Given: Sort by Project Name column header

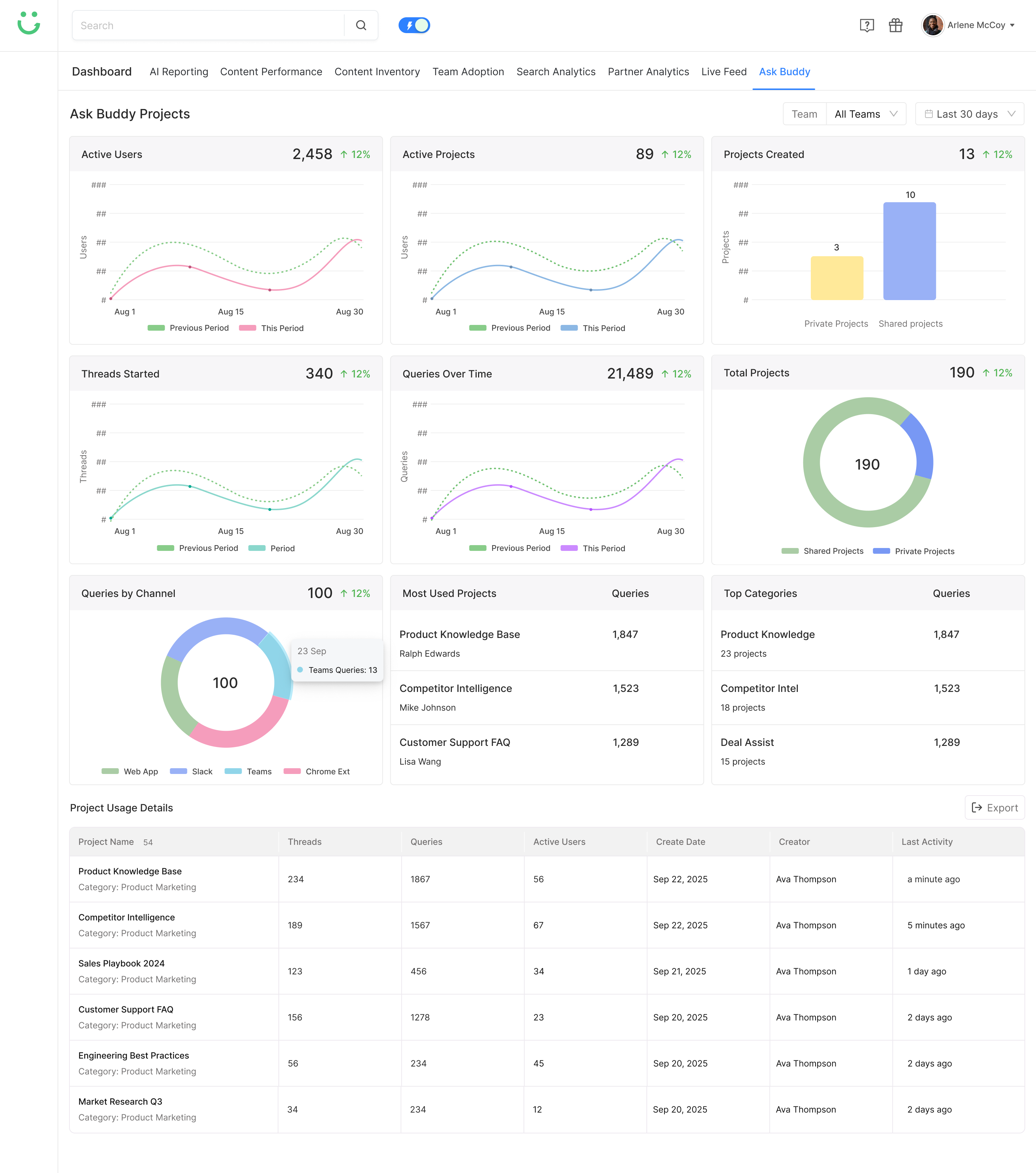Looking at the screenshot, I should pyautogui.click(x=106, y=841).
